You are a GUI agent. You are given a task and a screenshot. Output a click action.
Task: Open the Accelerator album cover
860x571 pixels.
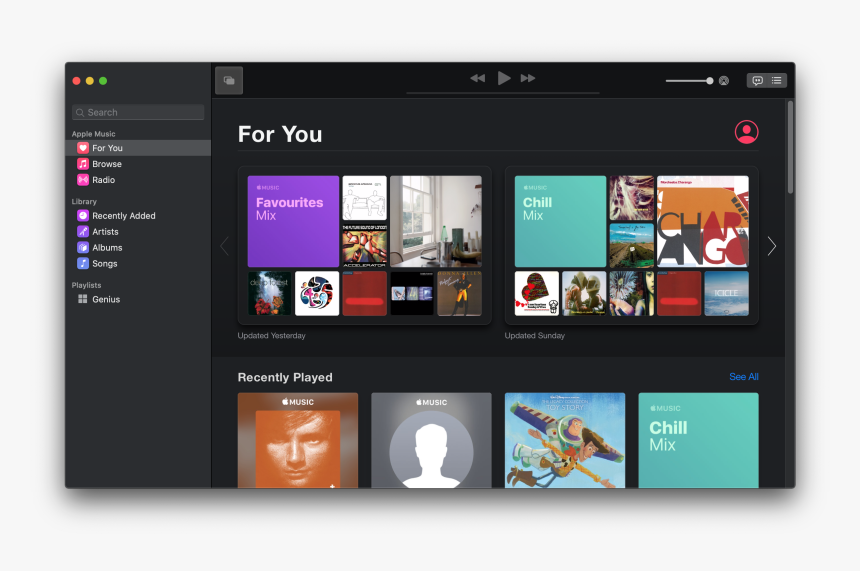coord(365,245)
